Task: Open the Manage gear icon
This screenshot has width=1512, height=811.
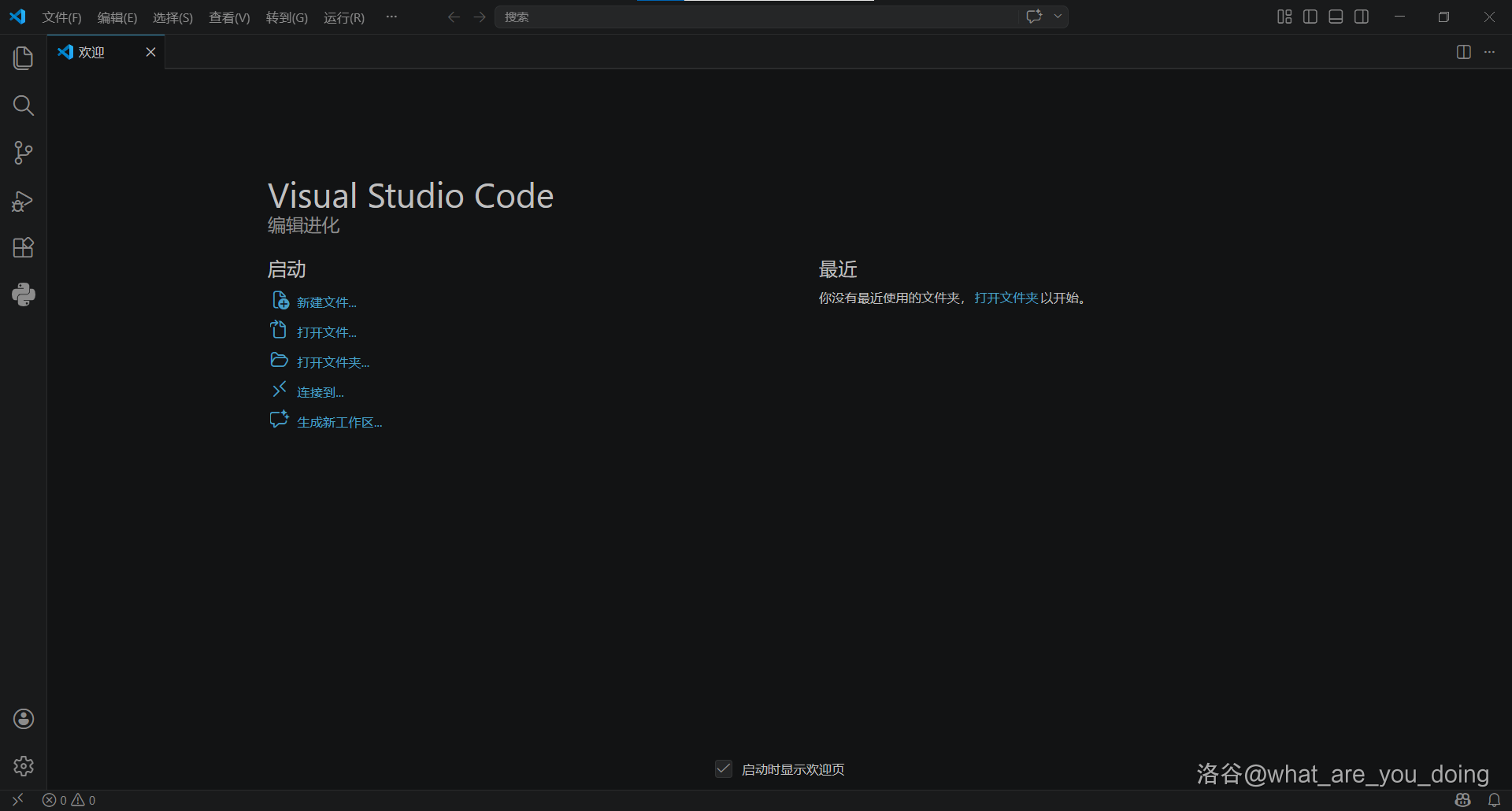Action: (23, 766)
